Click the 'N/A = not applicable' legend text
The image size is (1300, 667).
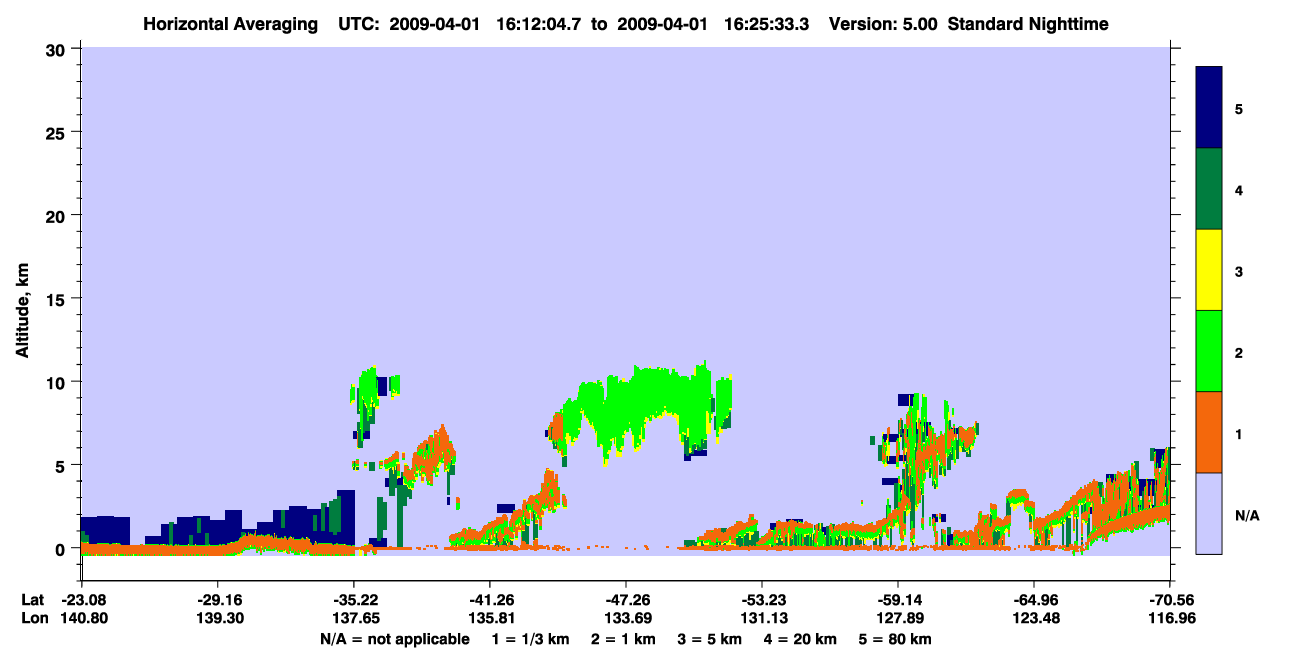point(394,639)
